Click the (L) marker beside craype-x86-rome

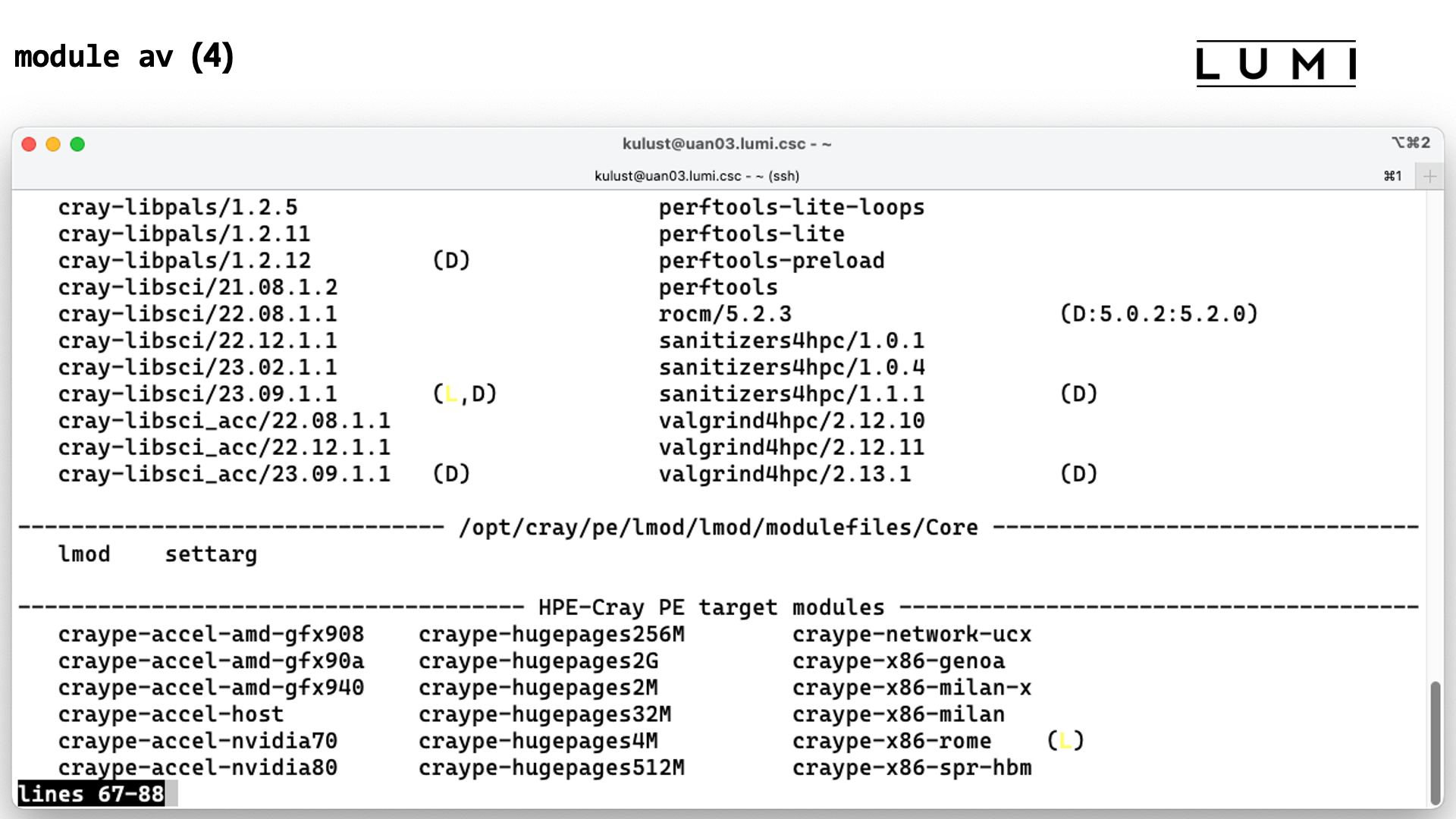click(x=1065, y=741)
